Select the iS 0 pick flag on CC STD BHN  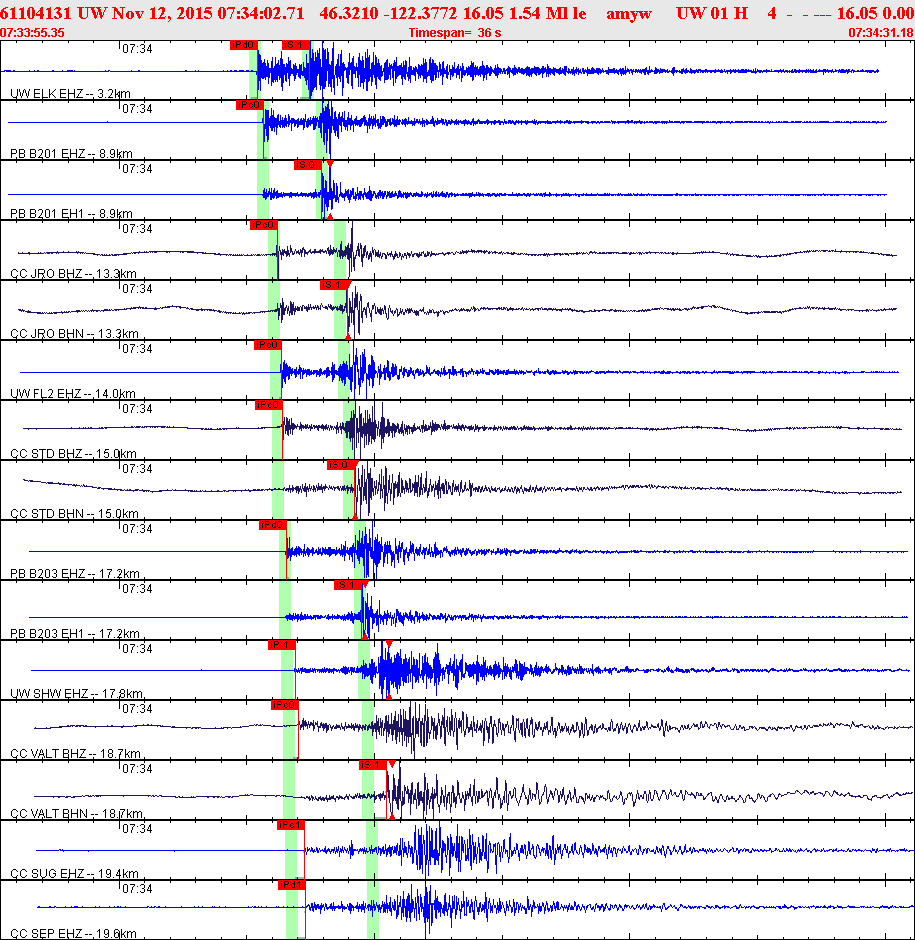tap(341, 465)
